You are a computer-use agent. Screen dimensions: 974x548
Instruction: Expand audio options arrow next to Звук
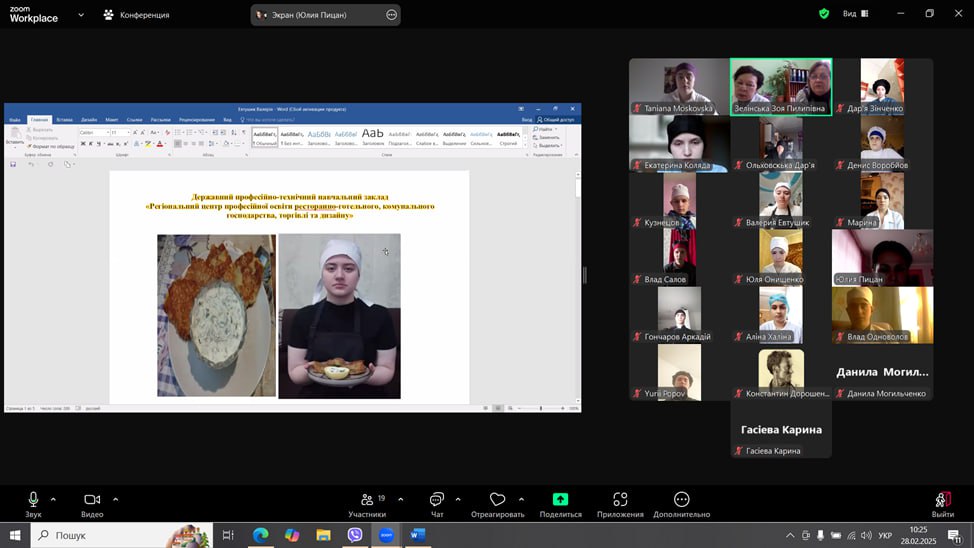tap(53, 499)
